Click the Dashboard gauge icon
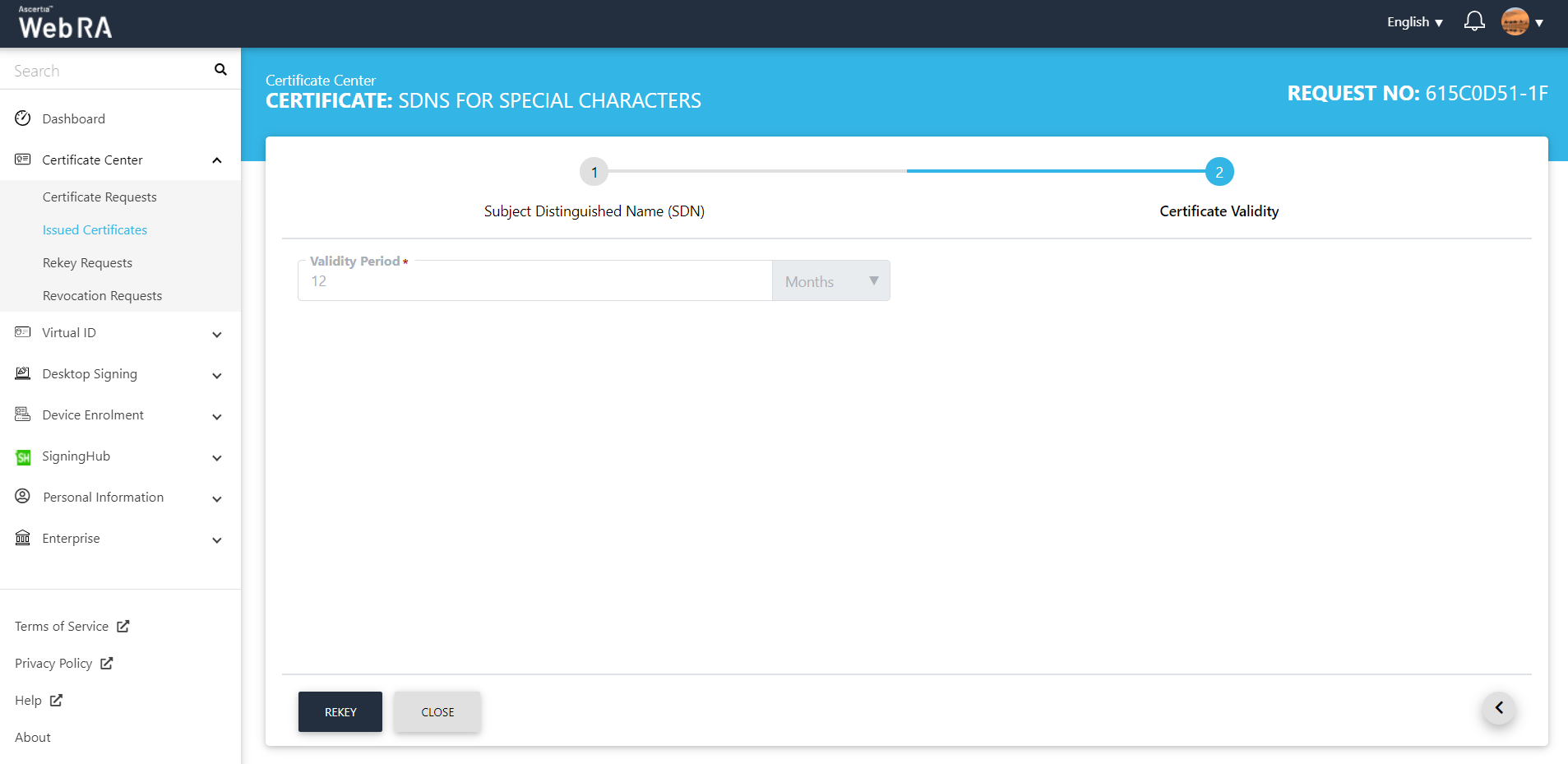Image resolution: width=1568 pixels, height=764 pixels. [23, 118]
